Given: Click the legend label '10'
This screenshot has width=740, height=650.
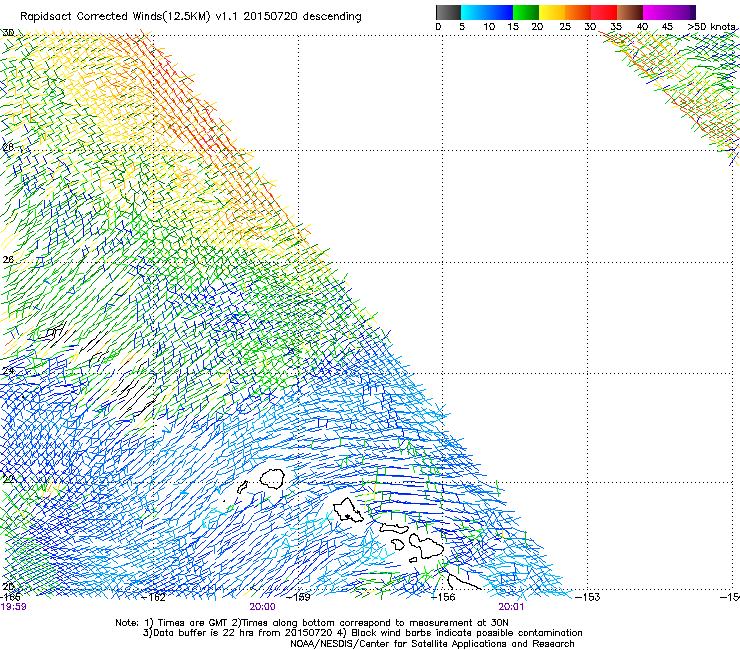Looking at the screenshot, I should pos(489,27).
